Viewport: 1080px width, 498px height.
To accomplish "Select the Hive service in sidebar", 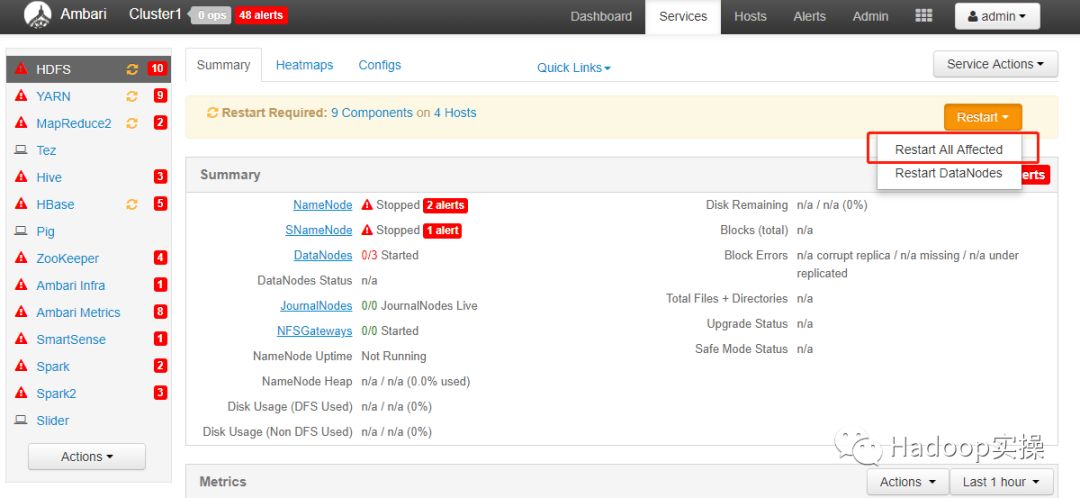I will click(x=49, y=177).
